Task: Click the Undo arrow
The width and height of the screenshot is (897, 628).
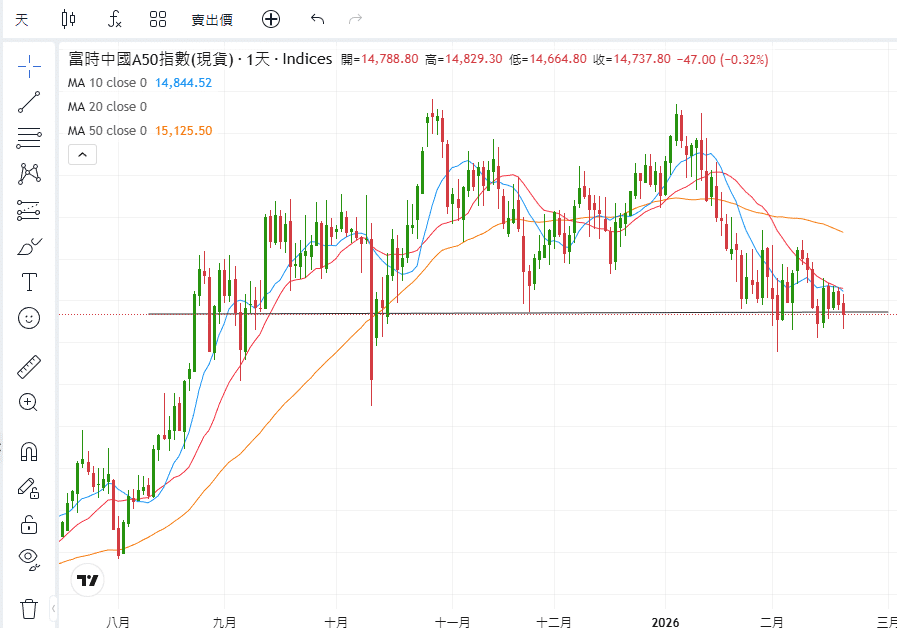Action: pyautogui.click(x=317, y=19)
